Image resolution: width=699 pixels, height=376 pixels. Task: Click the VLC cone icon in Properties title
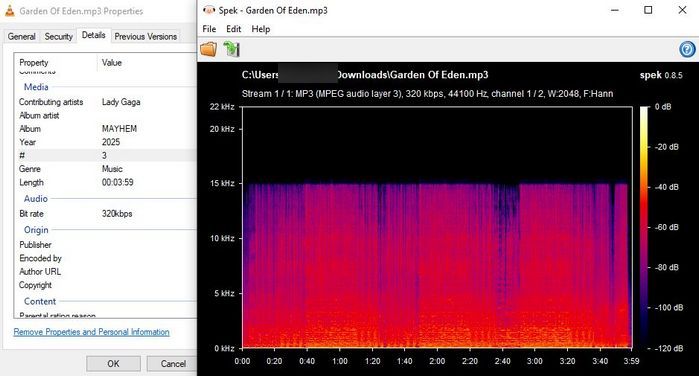(9, 11)
